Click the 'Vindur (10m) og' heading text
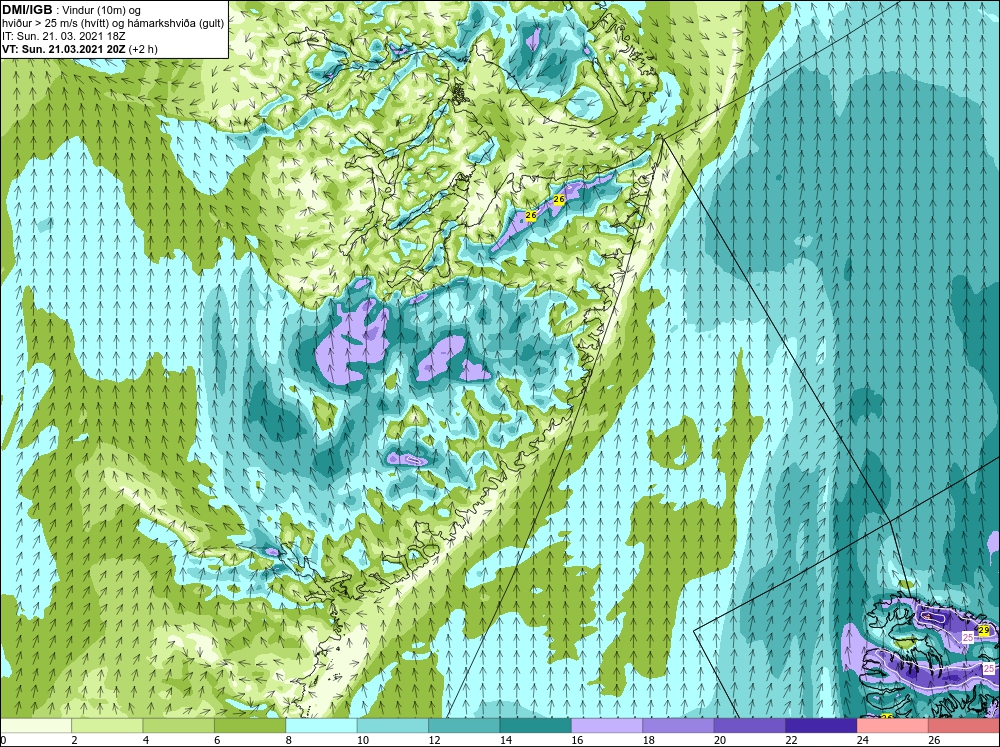 coord(103,11)
